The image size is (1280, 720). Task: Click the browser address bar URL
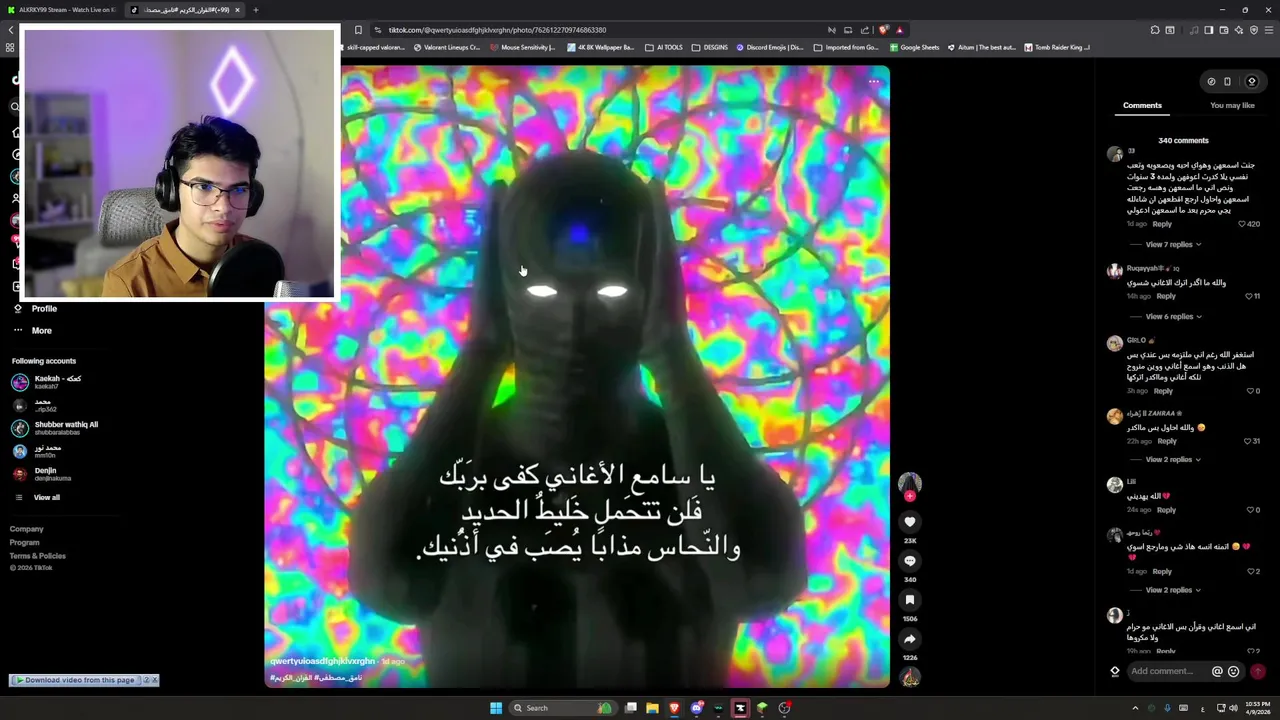497,30
